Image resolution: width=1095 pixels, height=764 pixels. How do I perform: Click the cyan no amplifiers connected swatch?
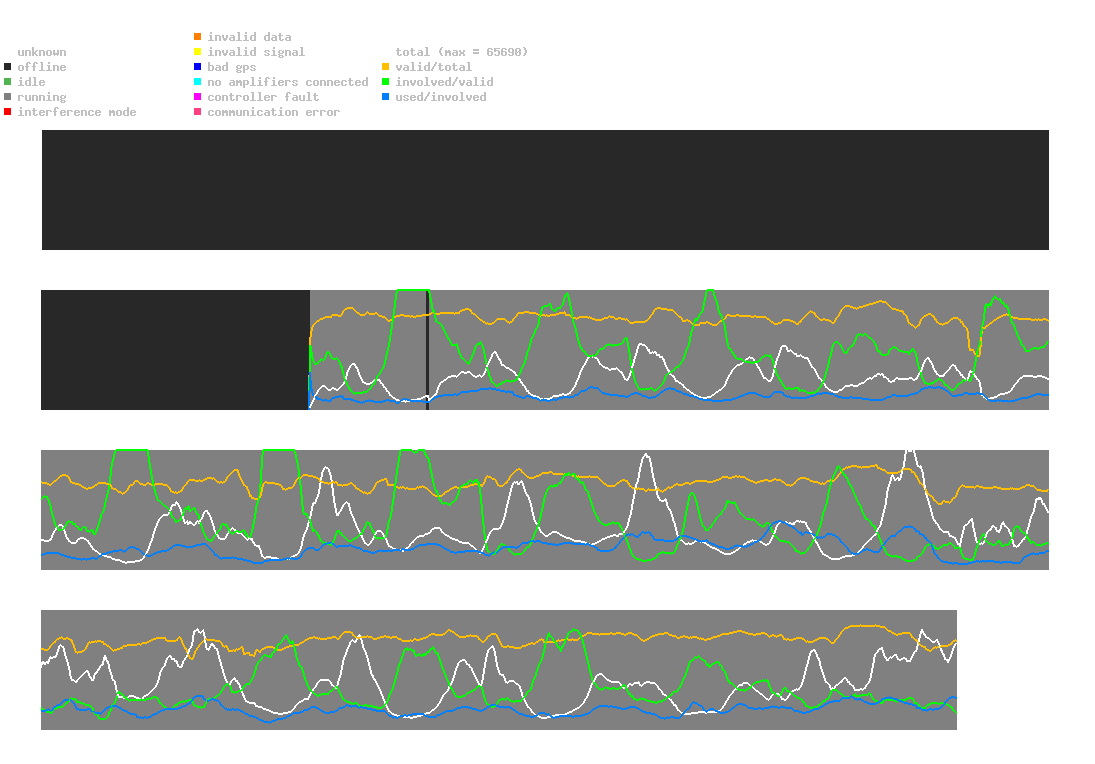coord(198,82)
